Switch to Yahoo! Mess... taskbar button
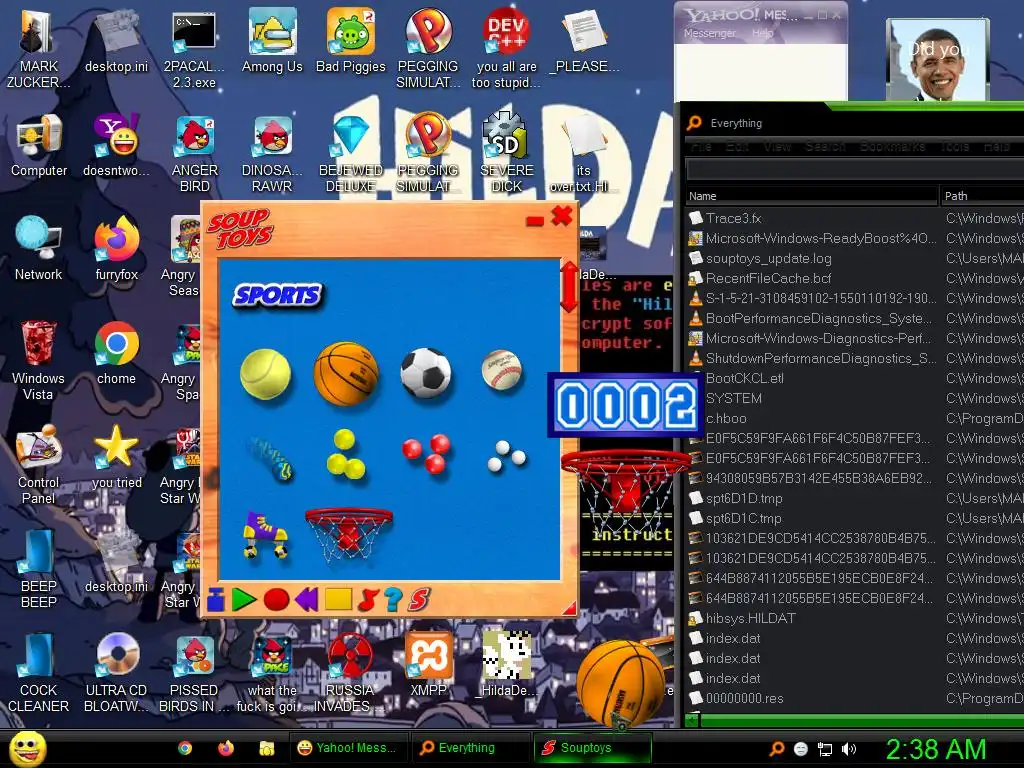1024x768 pixels. (x=349, y=748)
